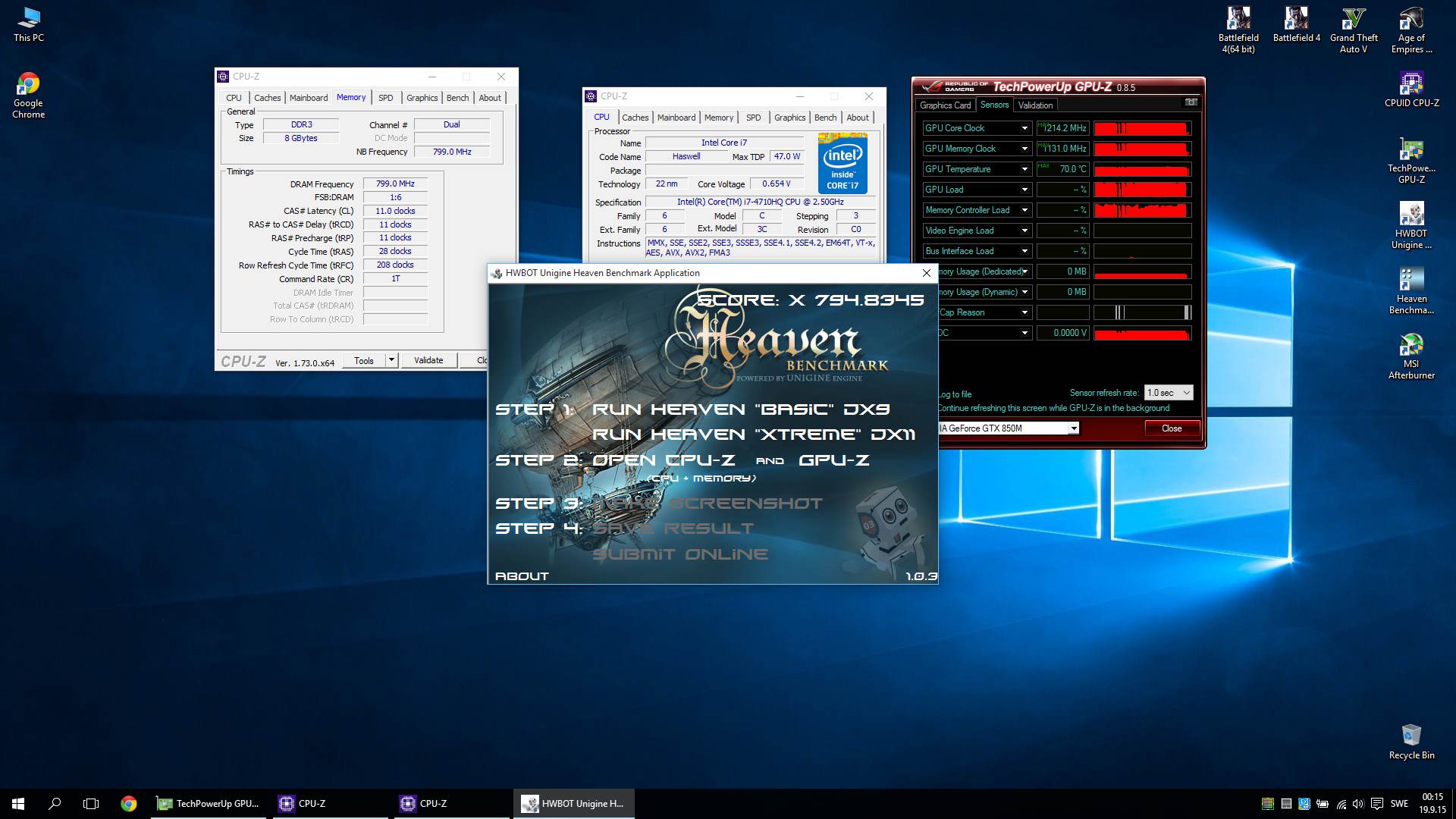The height and width of the screenshot is (819, 1456).
Task: Click Save Result in Heaven Step 4
Action: [x=673, y=529]
